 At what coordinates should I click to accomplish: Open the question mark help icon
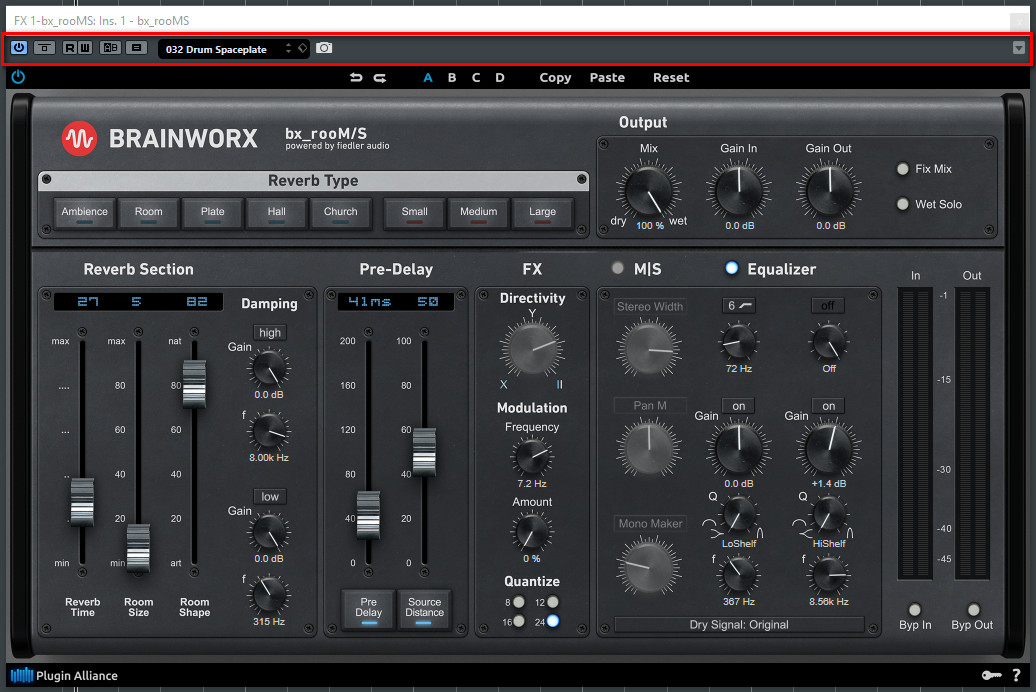tap(1016, 675)
